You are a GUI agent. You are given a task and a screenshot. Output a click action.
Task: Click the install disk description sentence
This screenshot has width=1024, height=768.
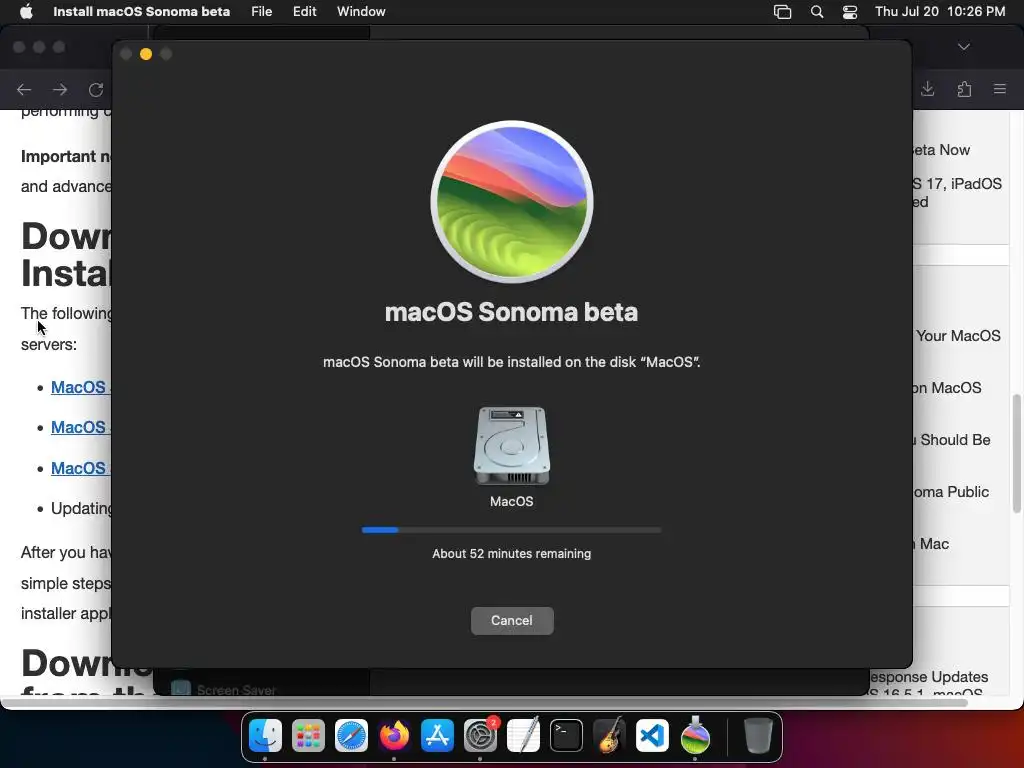[511, 362]
